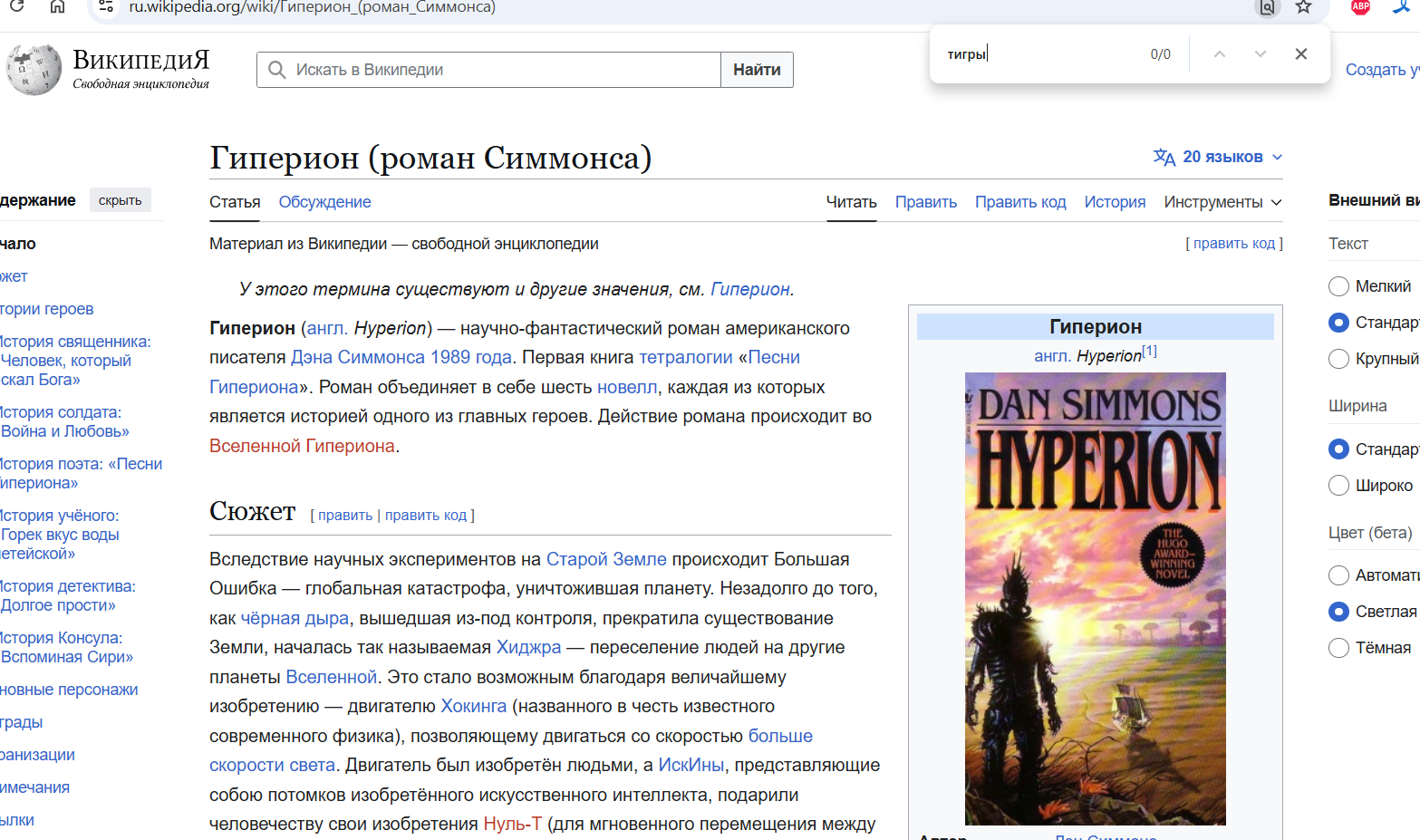The height and width of the screenshot is (840, 1420).
Task: Jump to 'История Консула: Вспоминая Сири' section
Action: coord(67,648)
